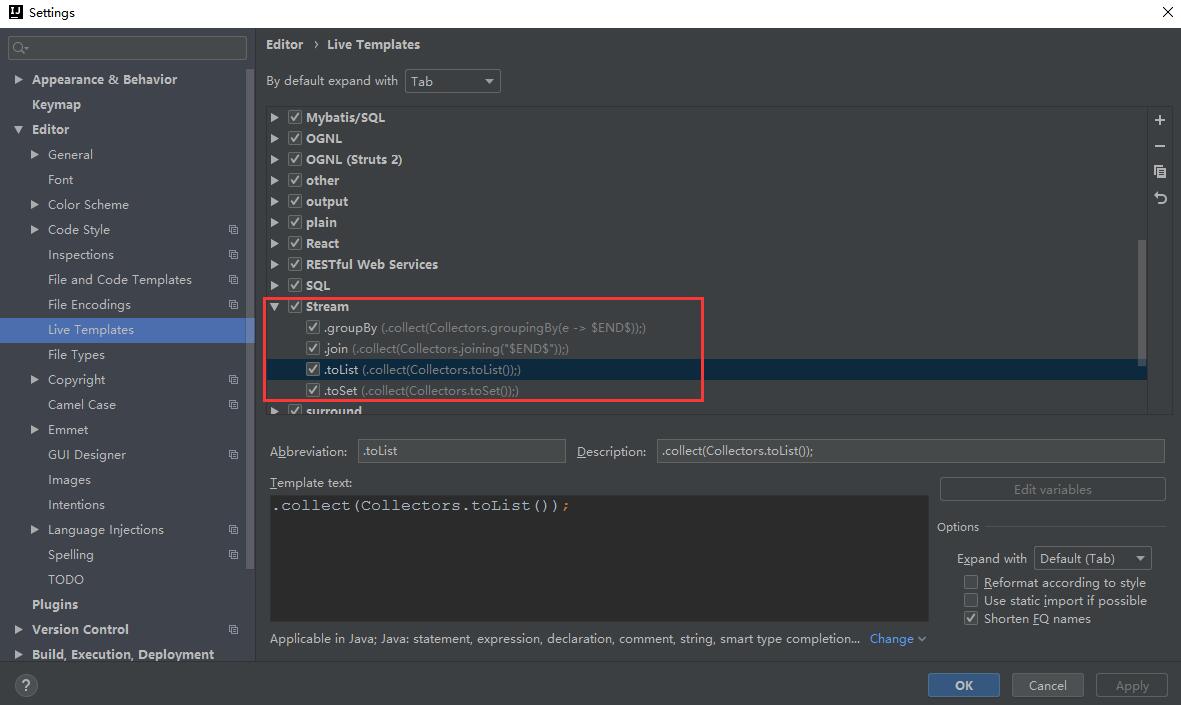1181x705 pixels.
Task: Open the Keymap settings page
Action: [56, 105]
